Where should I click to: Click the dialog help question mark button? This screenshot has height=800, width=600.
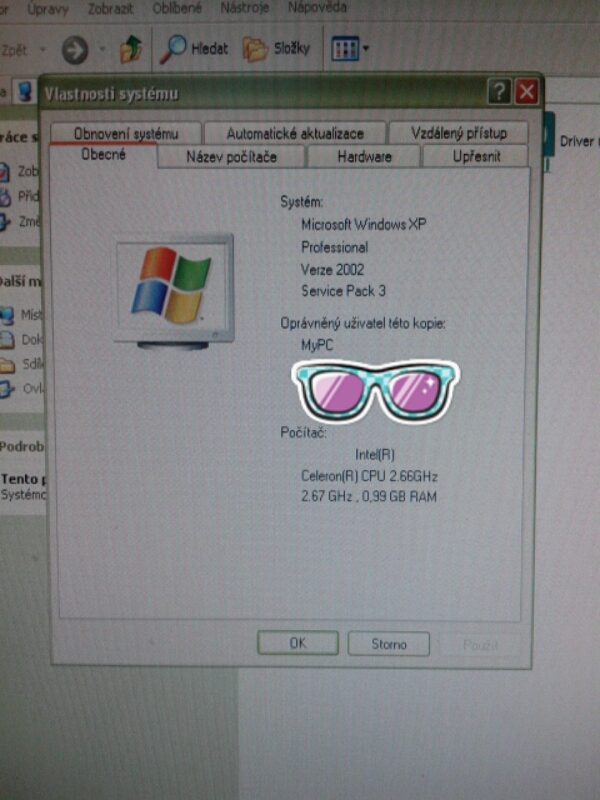coord(499,92)
